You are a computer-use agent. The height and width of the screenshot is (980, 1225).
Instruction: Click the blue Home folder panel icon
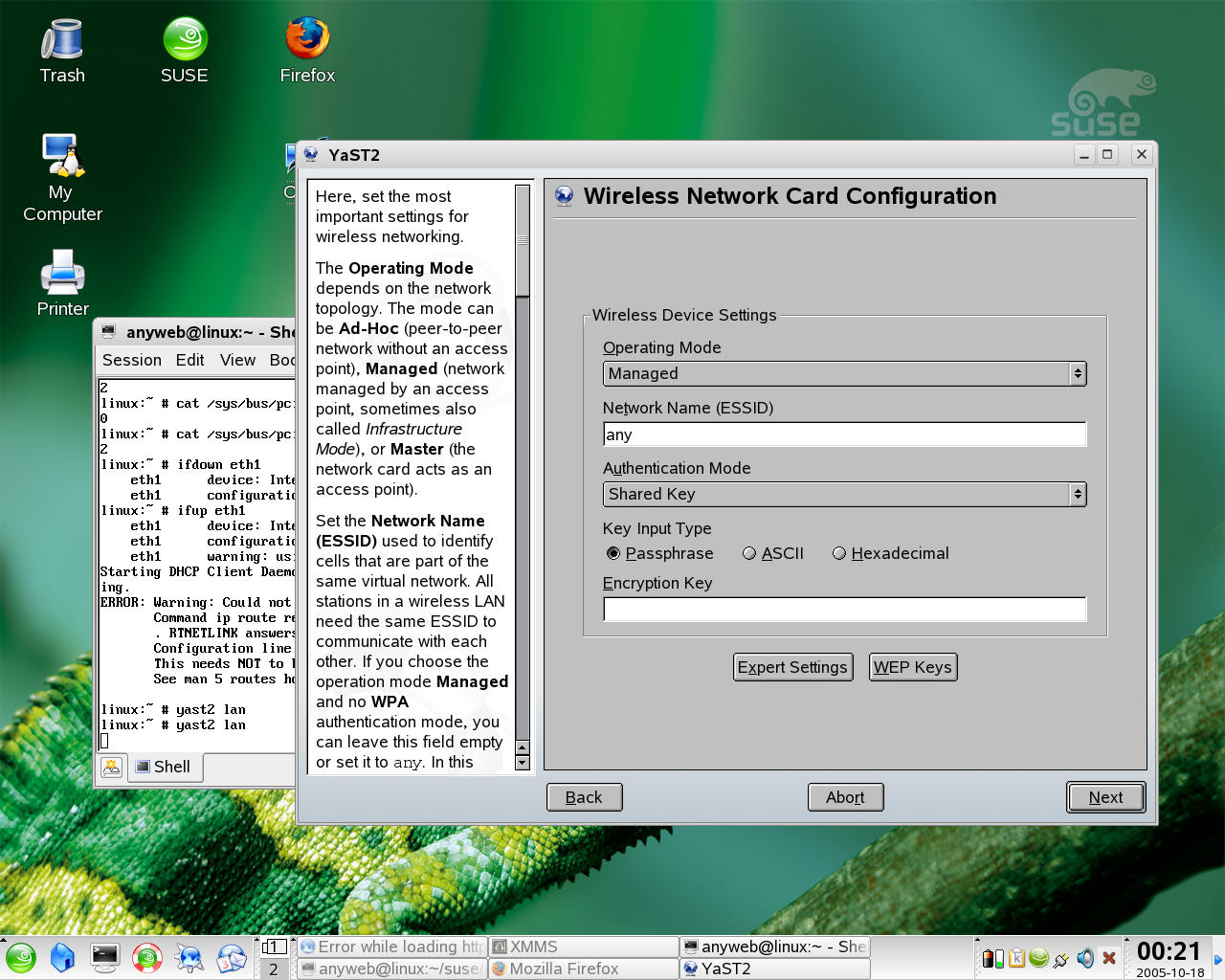[x=62, y=958]
